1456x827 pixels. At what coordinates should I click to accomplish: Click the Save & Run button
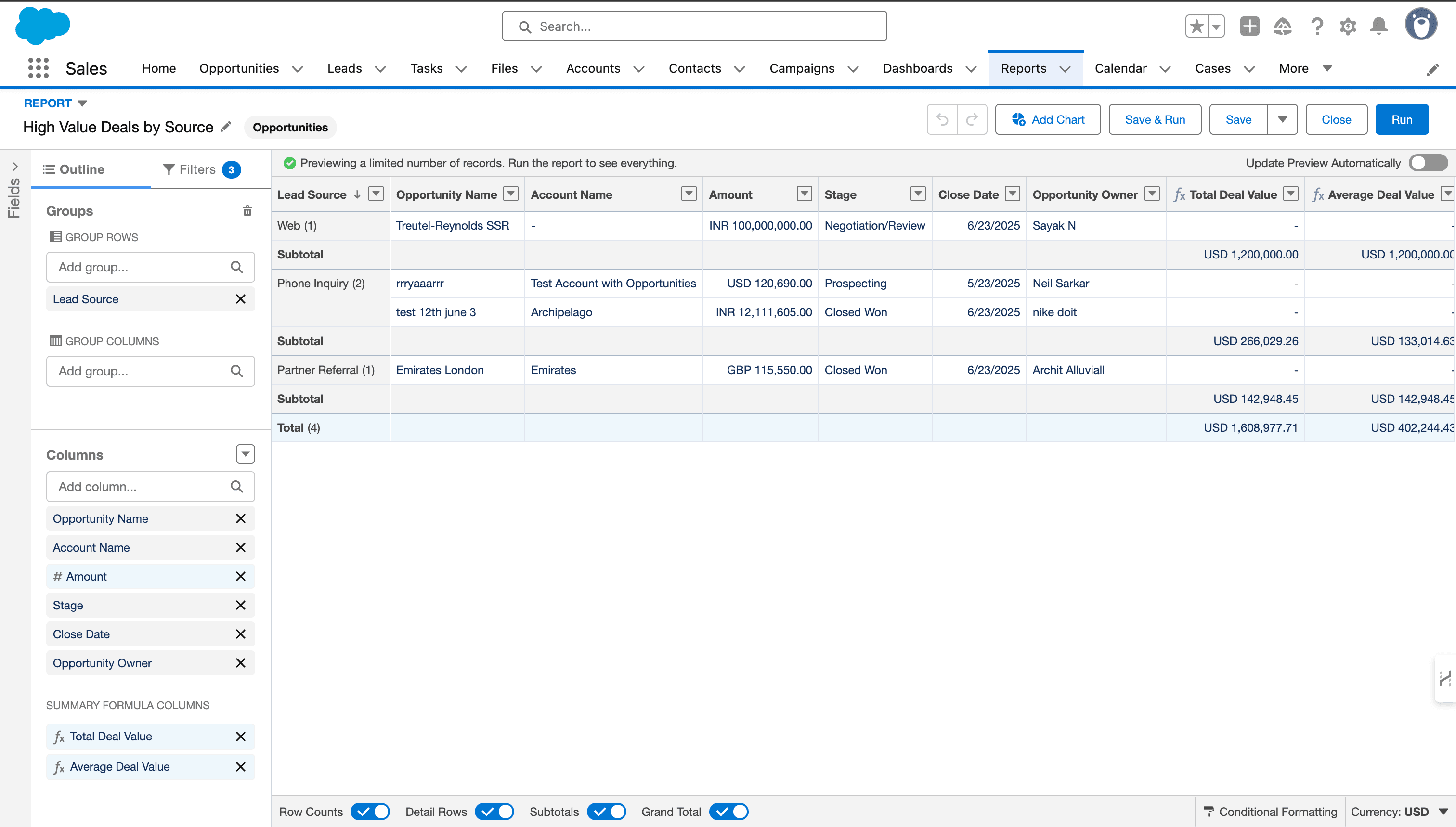point(1154,119)
